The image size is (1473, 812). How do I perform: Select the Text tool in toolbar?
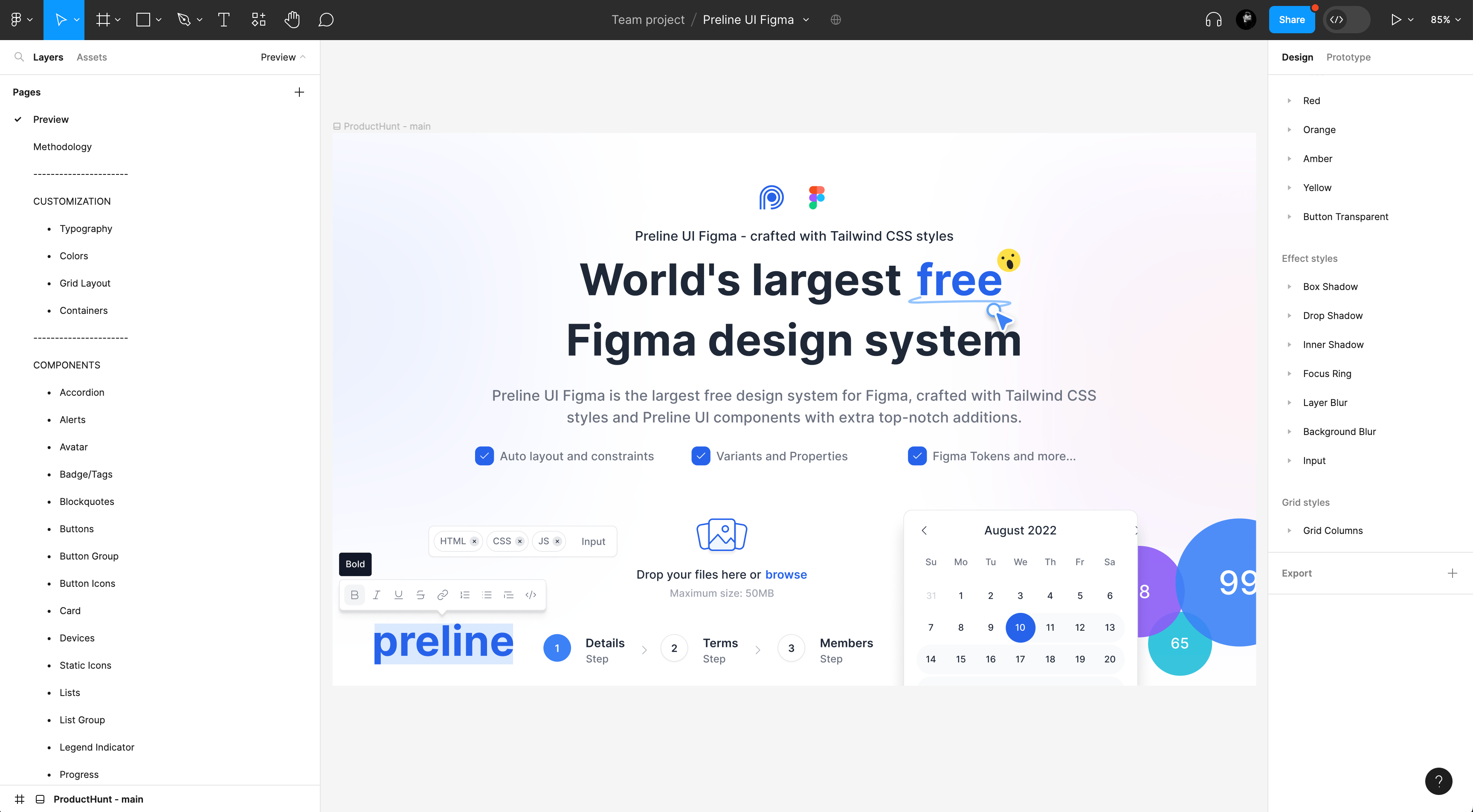(224, 20)
